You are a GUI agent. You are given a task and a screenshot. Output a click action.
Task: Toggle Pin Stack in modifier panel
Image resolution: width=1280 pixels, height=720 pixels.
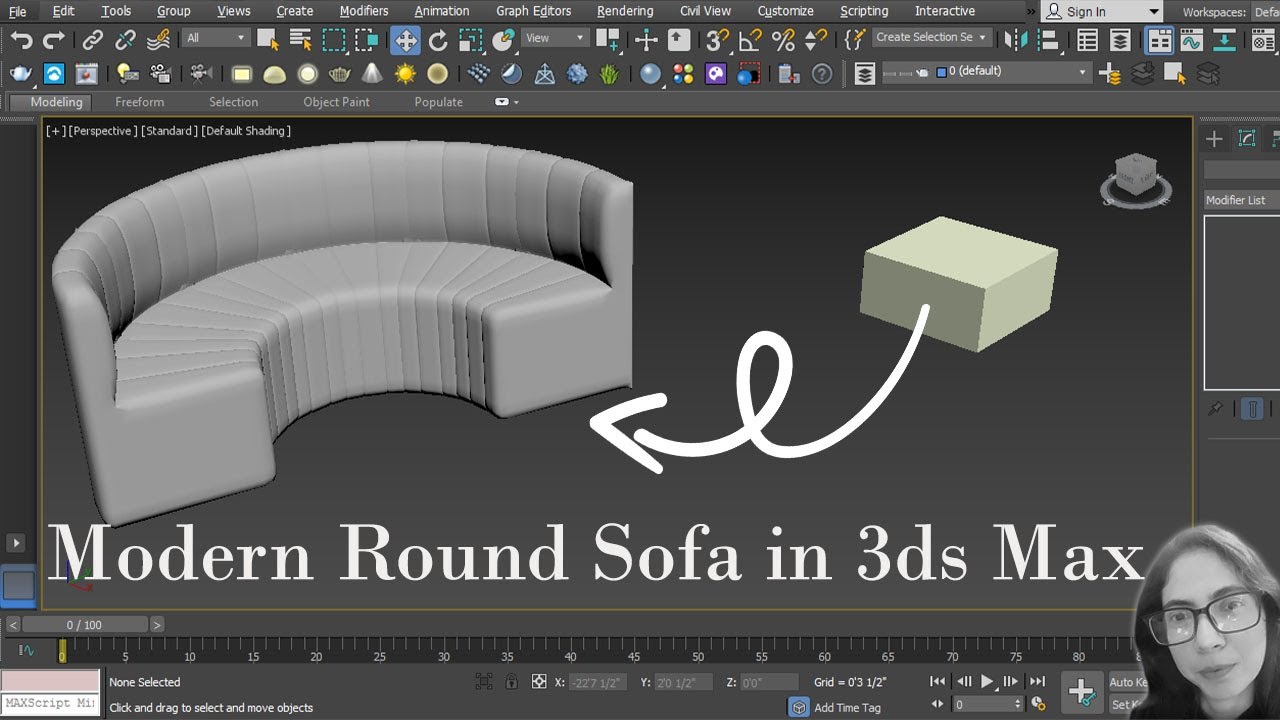tap(1215, 409)
